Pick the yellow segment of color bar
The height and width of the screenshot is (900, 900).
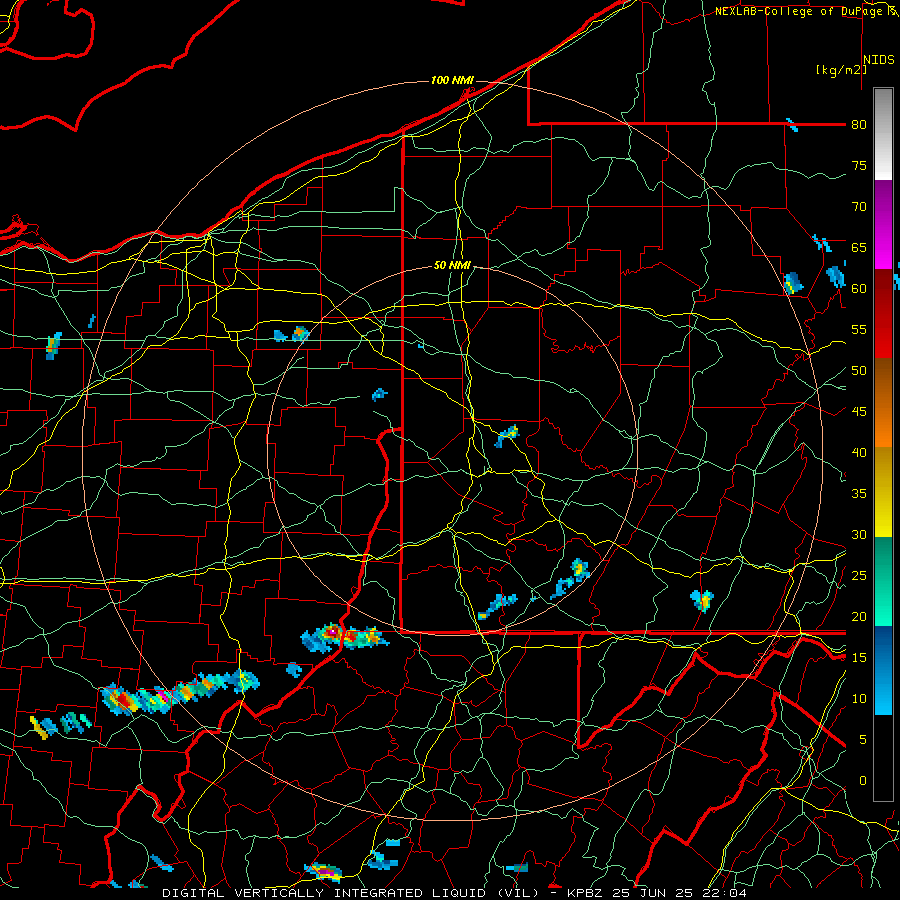pos(883,492)
